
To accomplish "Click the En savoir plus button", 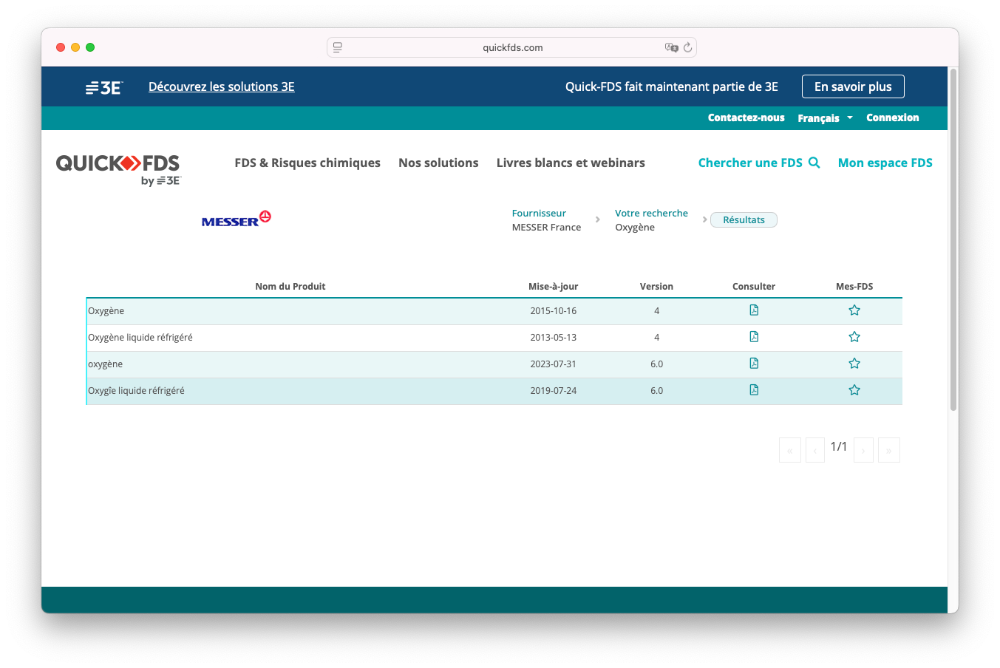I will pyautogui.click(x=852, y=87).
